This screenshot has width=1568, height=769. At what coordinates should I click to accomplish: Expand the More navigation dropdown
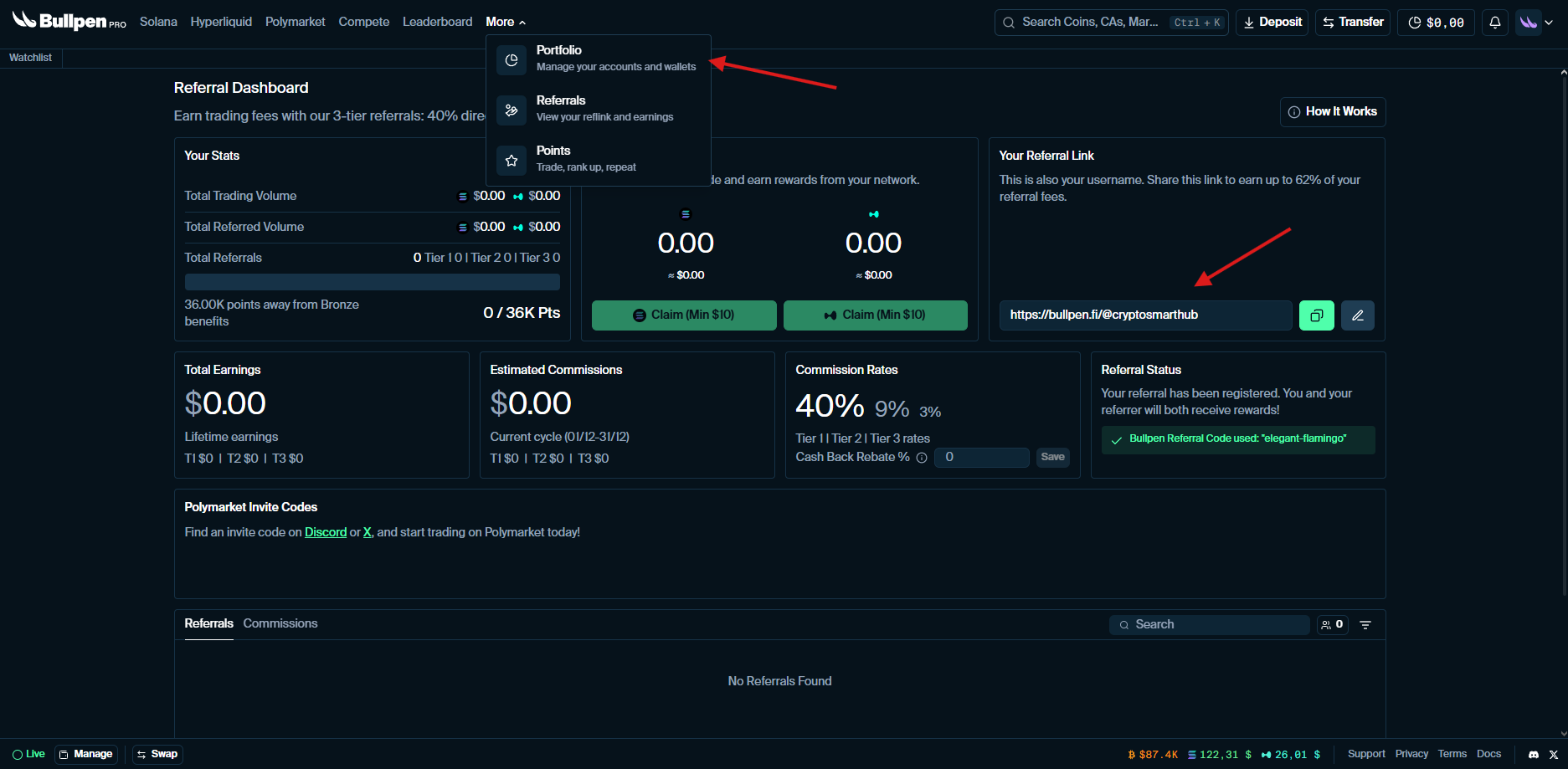505,22
